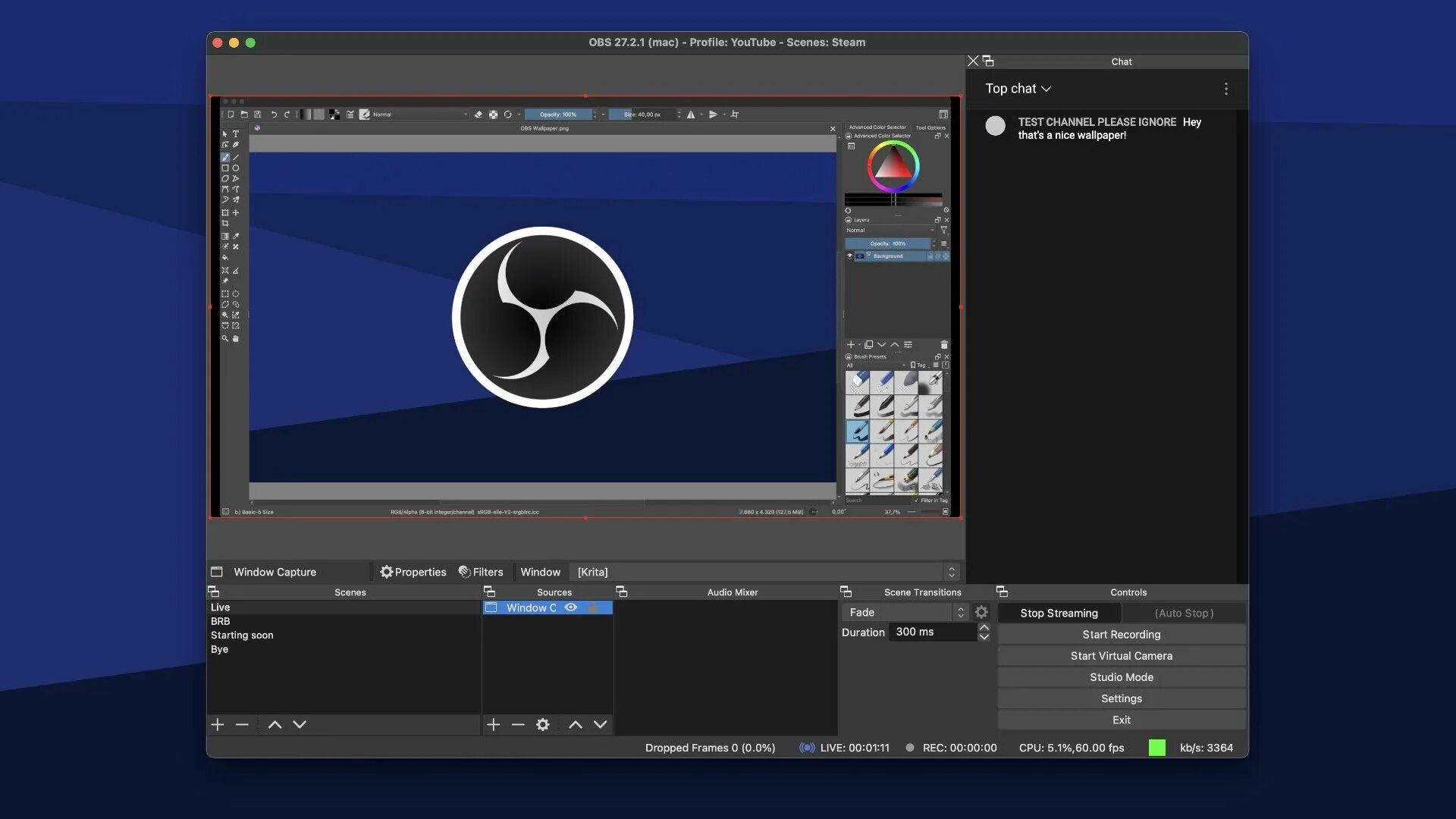Select the Zoom tool in toolbar

click(x=224, y=338)
